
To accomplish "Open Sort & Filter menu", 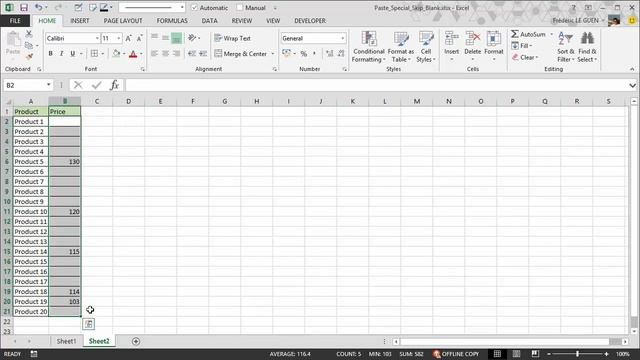I will click(x=566, y=47).
